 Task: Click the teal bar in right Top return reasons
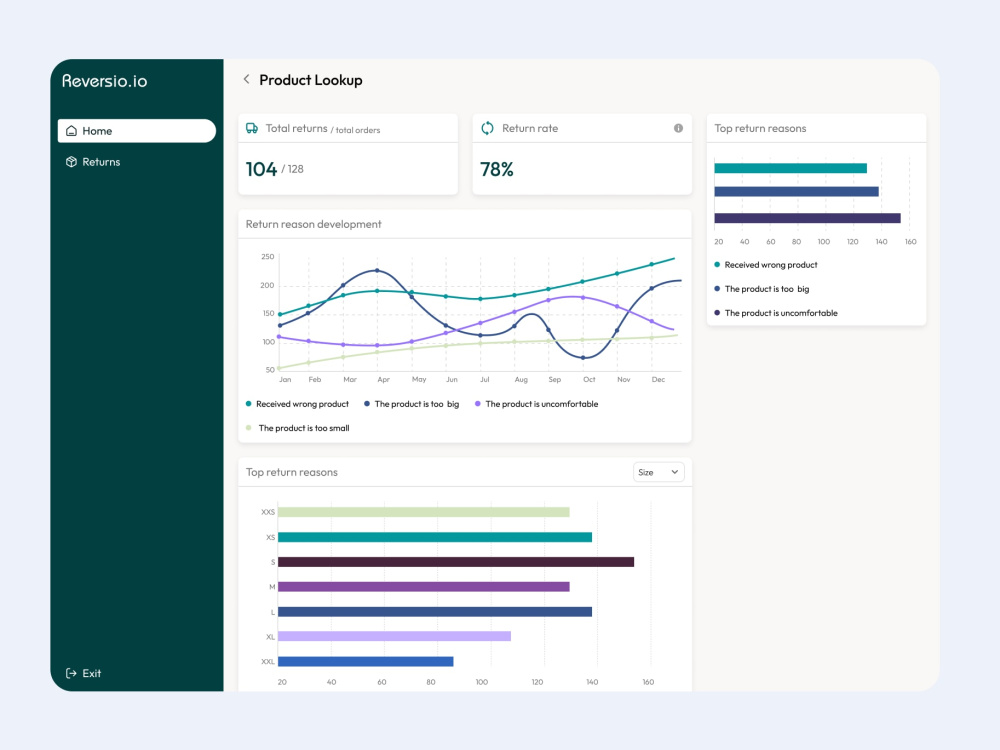[790, 168]
